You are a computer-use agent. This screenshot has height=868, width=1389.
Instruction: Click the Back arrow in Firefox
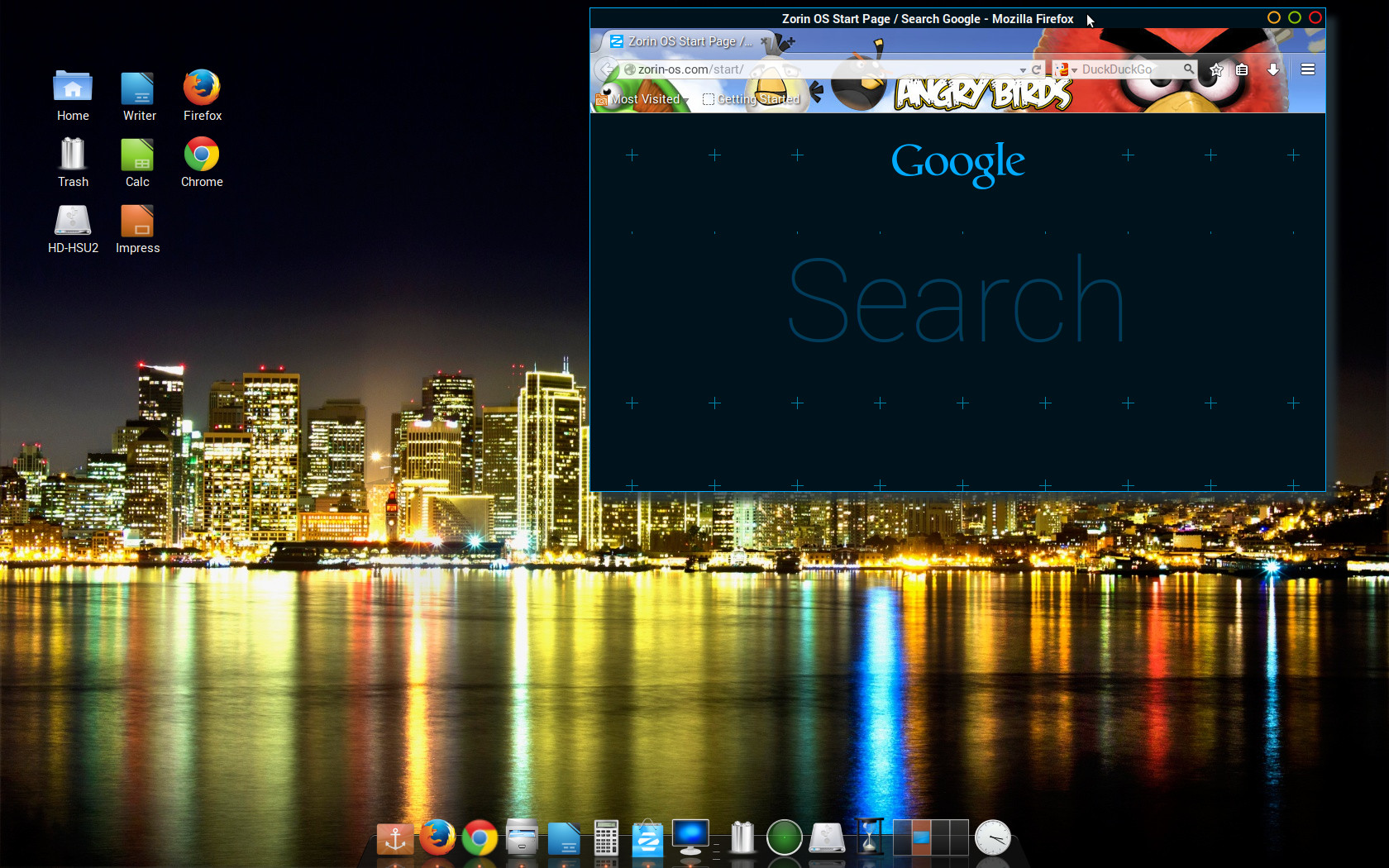tap(607, 69)
